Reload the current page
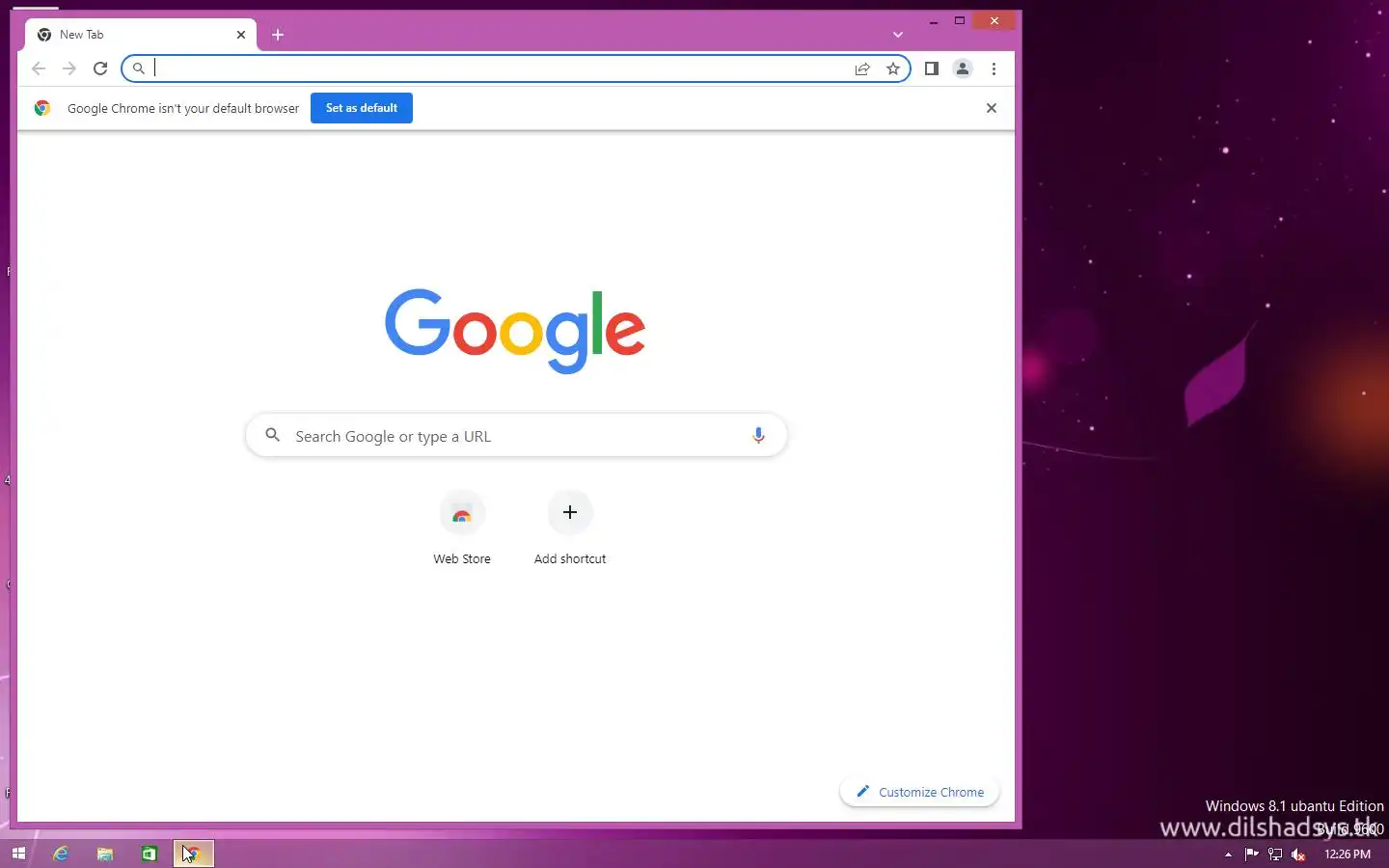Image resolution: width=1389 pixels, height=868 pixels. click(x=100, y=68)
